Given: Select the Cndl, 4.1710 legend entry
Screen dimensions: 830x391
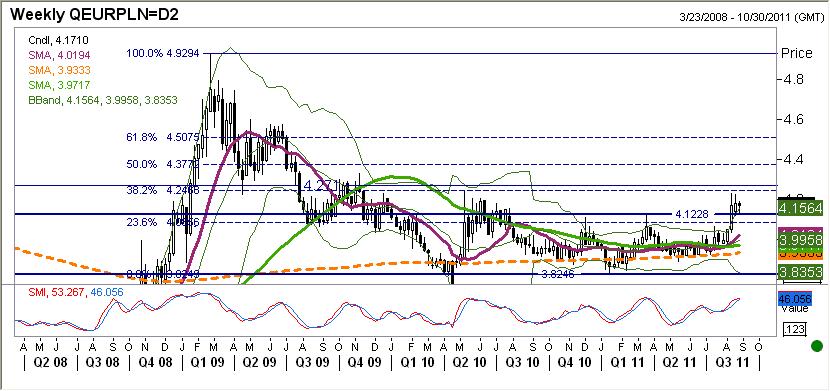Looking at the screenshot, I should [58, 39].
